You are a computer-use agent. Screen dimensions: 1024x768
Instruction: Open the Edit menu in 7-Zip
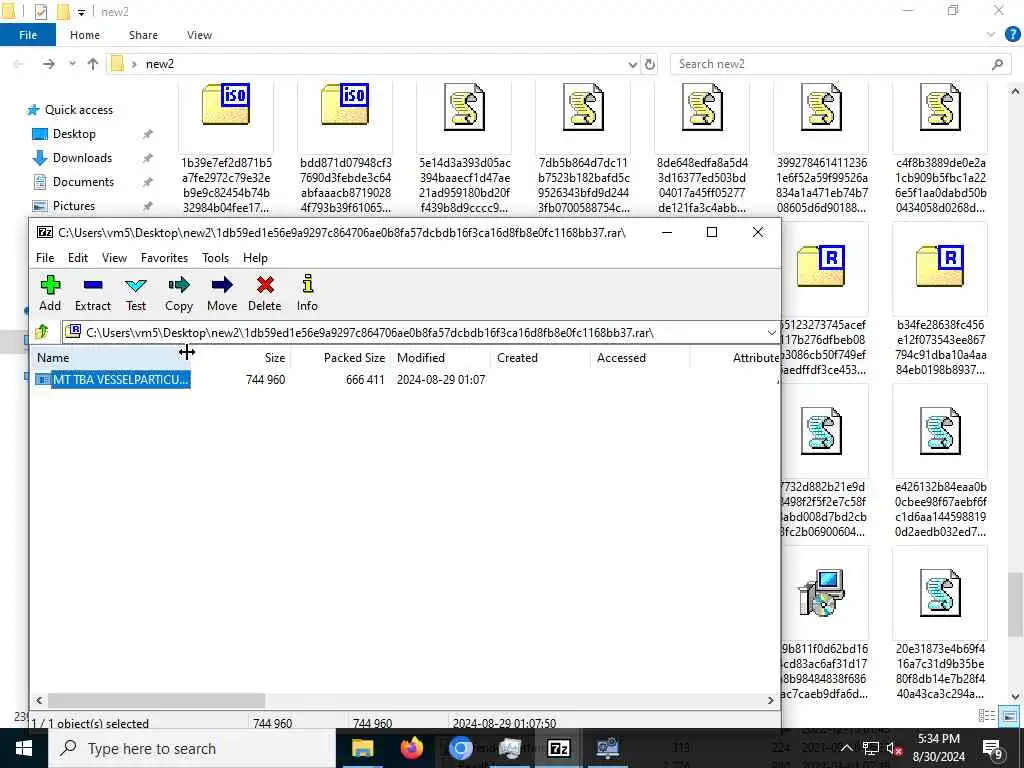(78, 258)
